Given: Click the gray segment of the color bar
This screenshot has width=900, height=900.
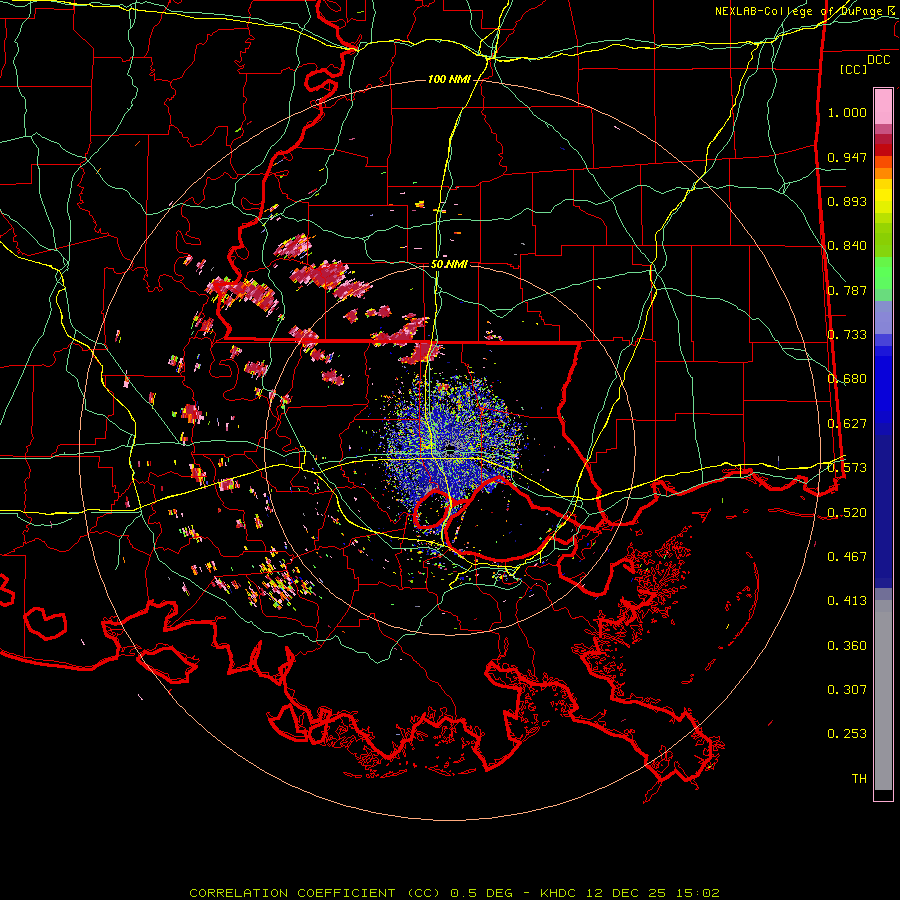Looking at the screenshot, I should [x=883, y=695].
